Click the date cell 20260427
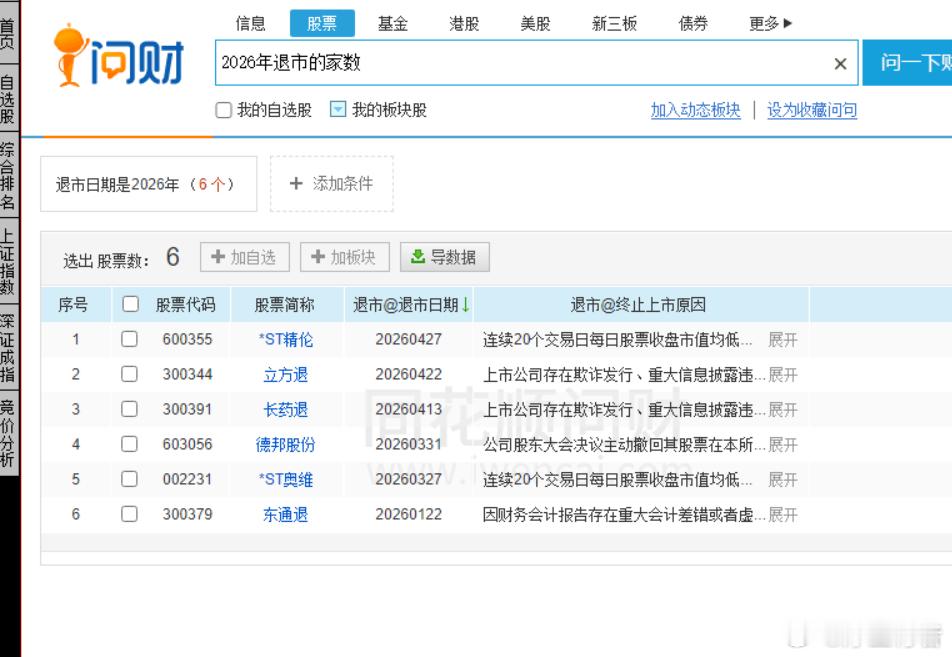This screenshot has height=657, width=952. (x=409, y=339)
